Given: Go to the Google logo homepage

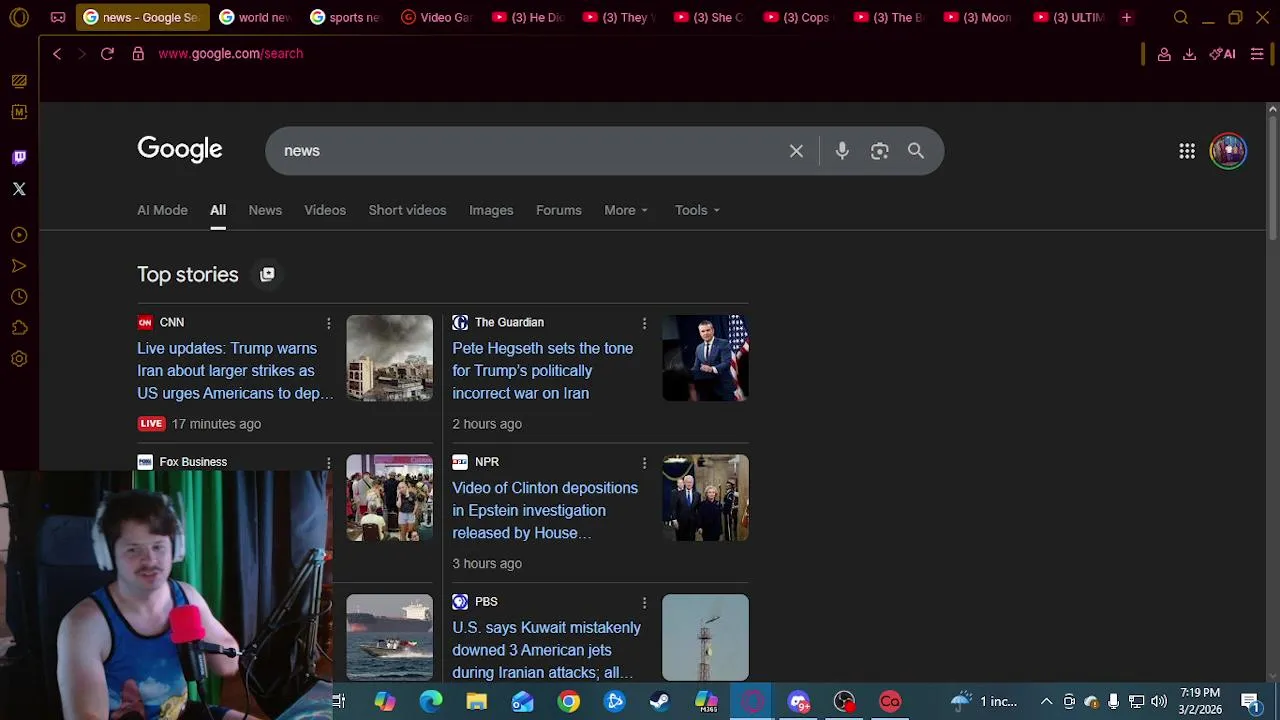Looking at the screenshot, I should (180, 150).
